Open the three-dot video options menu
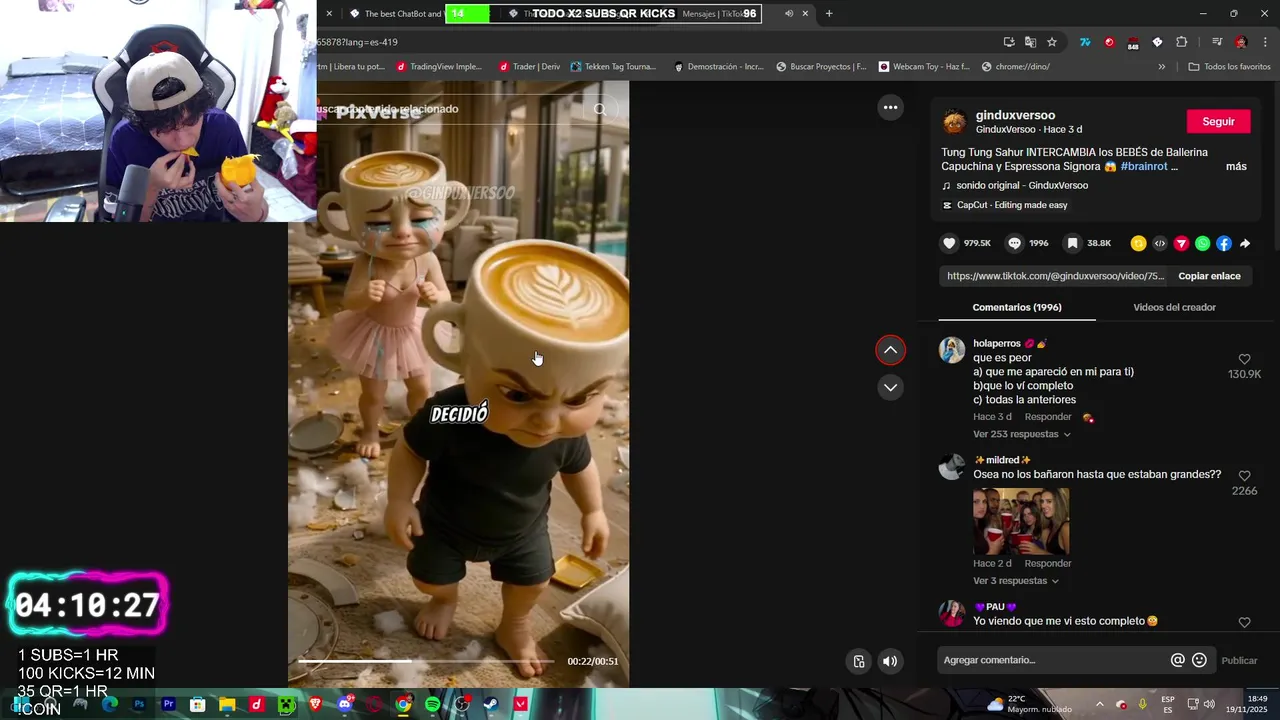This screenshot has height=720, width=1280. pos(890,107)
